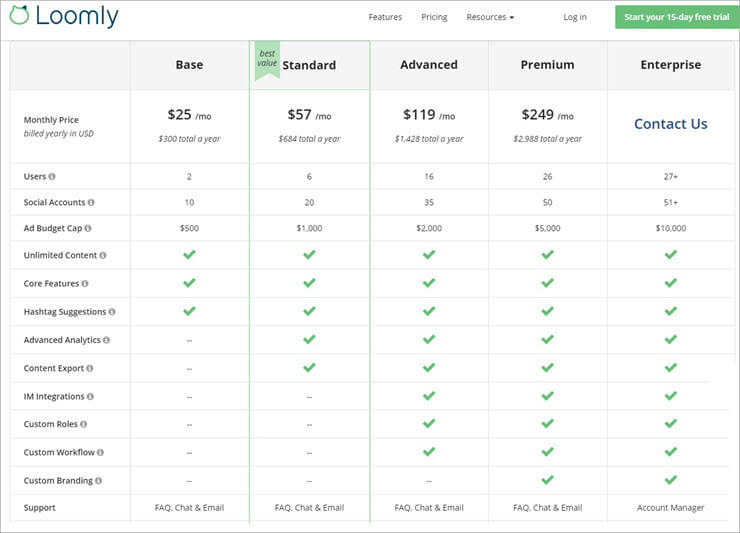Viewport: 740px width, 533px height.
Task: Open the Resources dropdown menu
Action: pyautogui.click(x=490, y=17)
